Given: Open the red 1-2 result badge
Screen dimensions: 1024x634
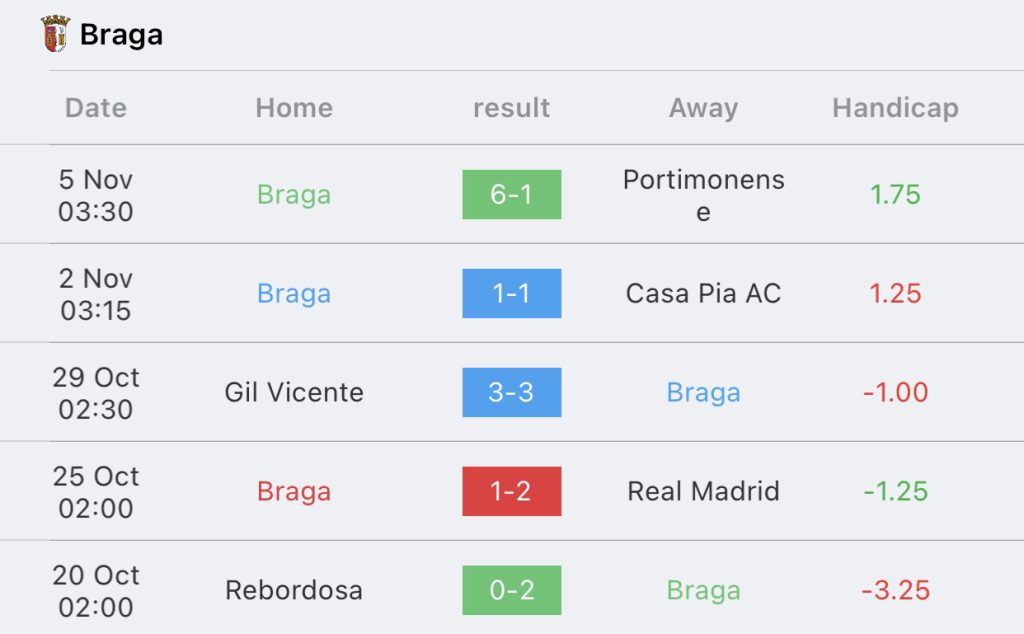Looking at the screenshot, I should pyautogui.click(x=511, y=491).
